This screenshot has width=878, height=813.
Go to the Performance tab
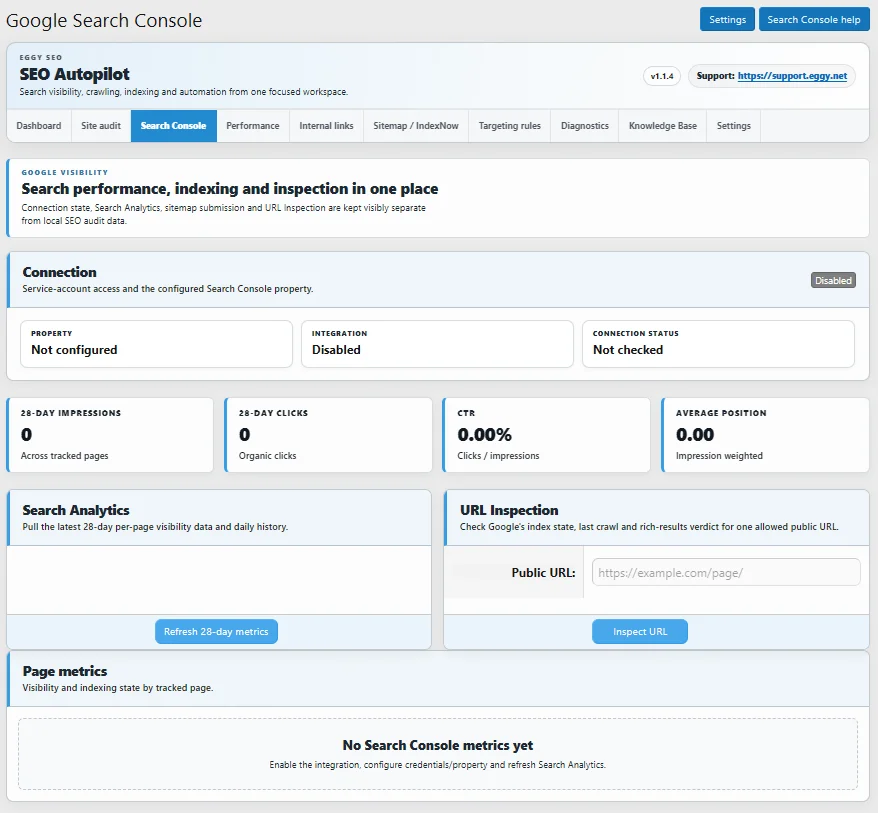[253, 126]
